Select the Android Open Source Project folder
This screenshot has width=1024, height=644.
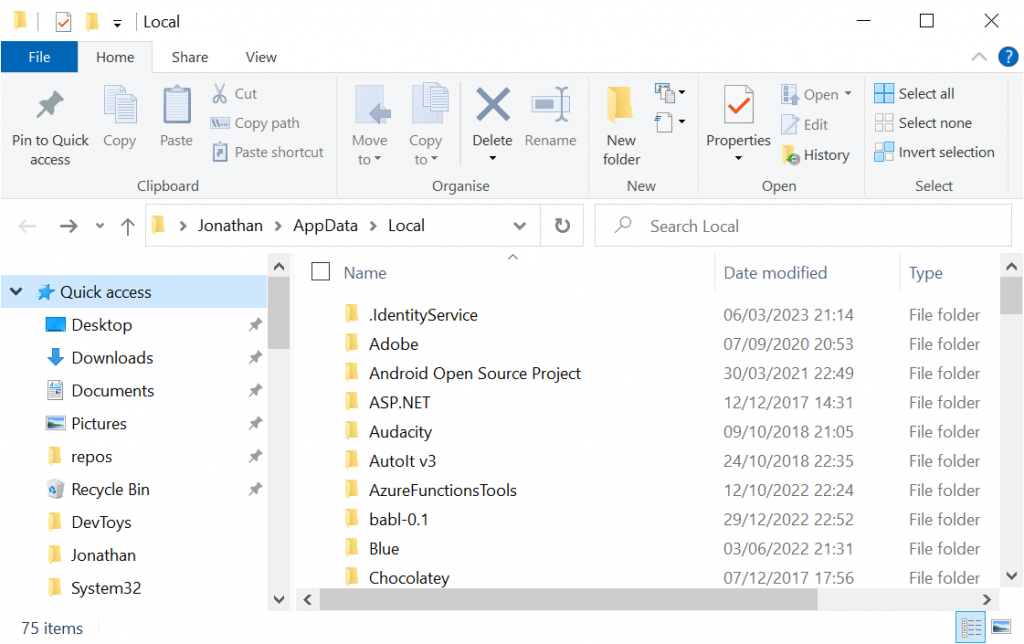coord(474,373)
